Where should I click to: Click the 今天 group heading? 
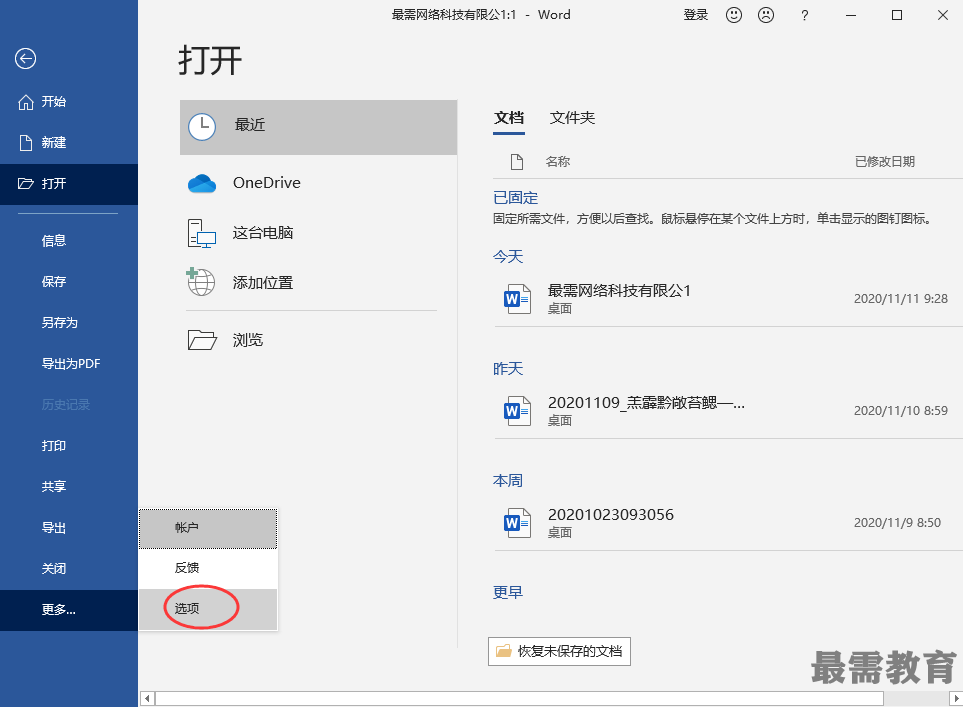point(508,257)
